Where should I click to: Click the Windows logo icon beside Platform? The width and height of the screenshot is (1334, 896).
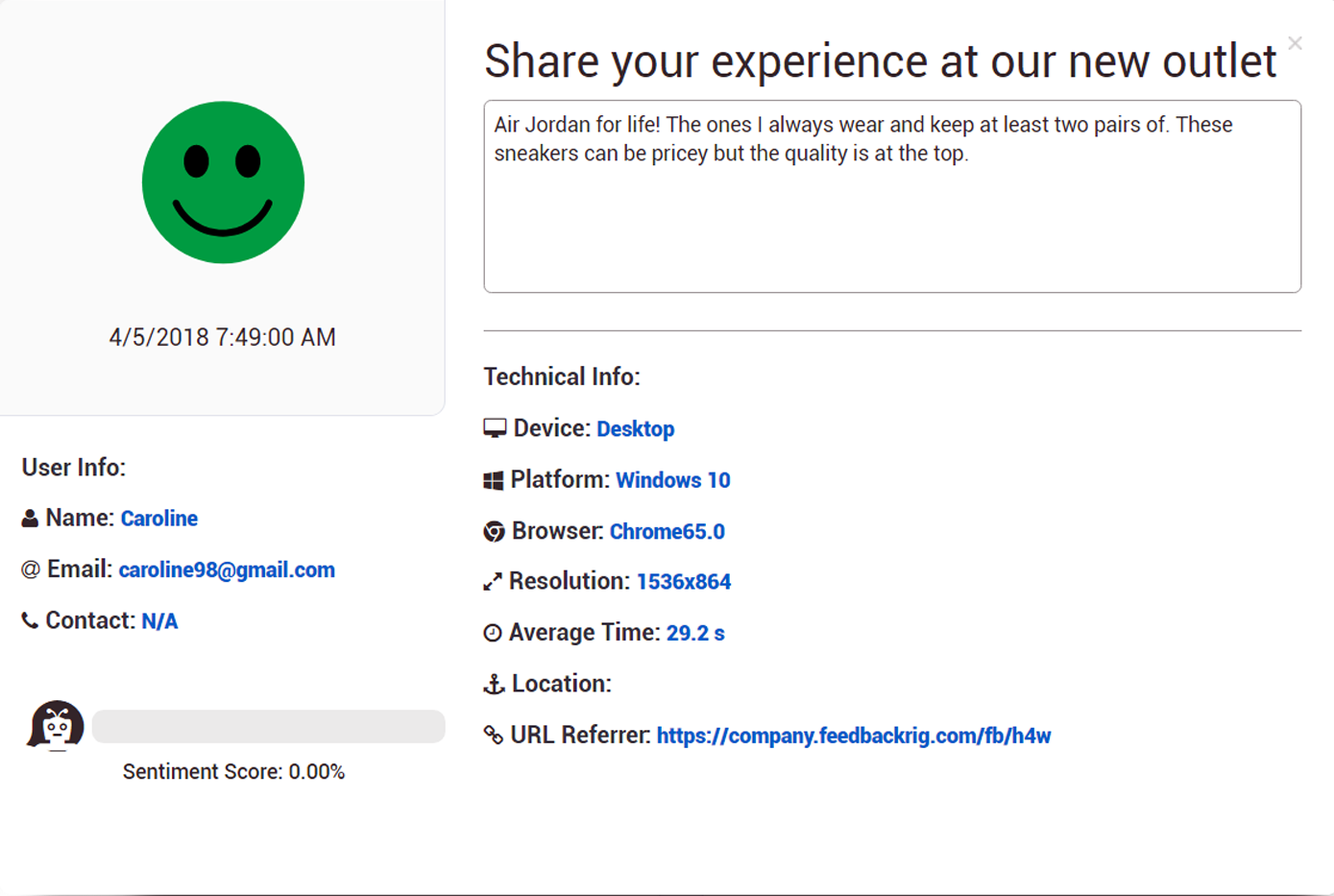pyautogui.click(x=493, y=480)
